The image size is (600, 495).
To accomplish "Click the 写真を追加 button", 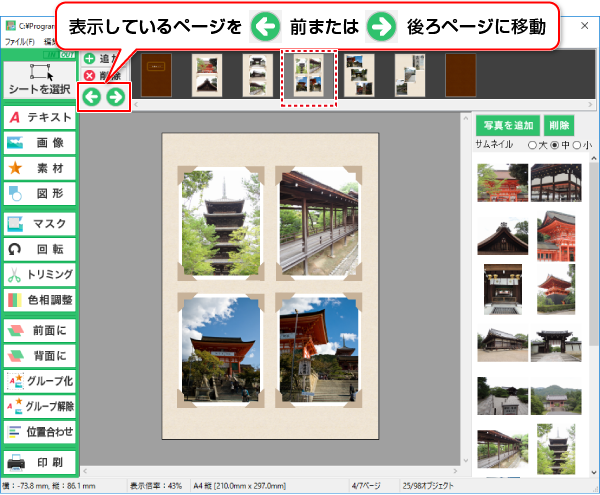I will 506,125.
